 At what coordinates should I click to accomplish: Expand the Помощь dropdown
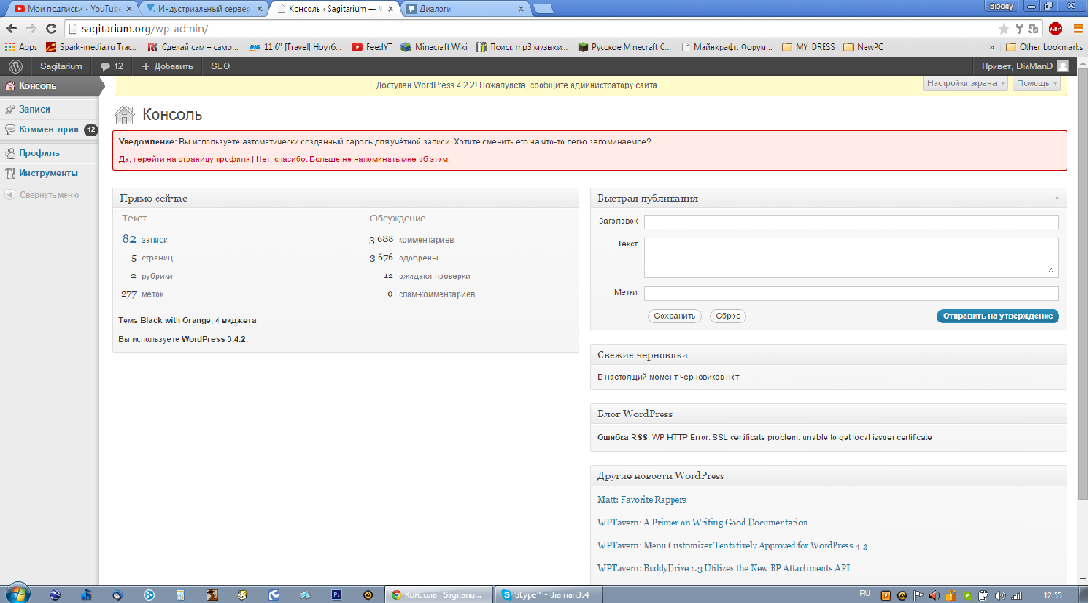(x=1037, y=83)
